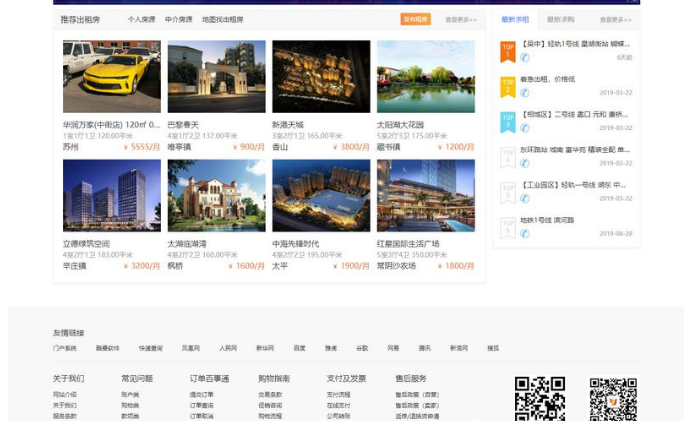Select the 个人房源 filter tab
The height and width of the screenshot is (421, 686).
tap(141, 19)
